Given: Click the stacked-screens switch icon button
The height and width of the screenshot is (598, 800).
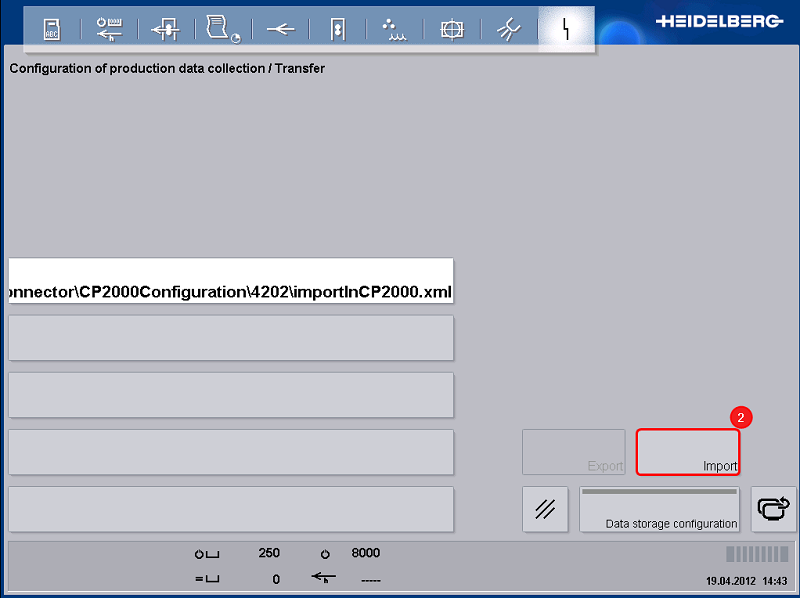Looking at the screenshot, I should coord(773,510).
